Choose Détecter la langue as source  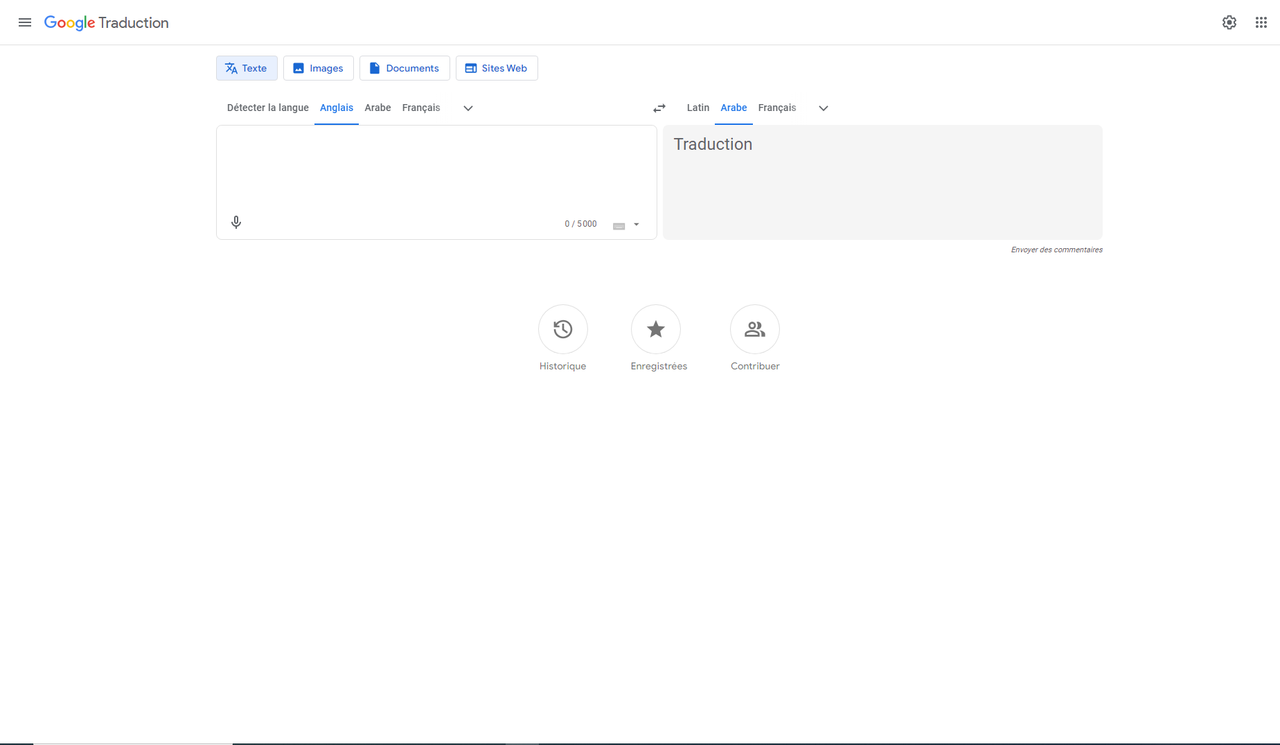(x=267, y=108)
